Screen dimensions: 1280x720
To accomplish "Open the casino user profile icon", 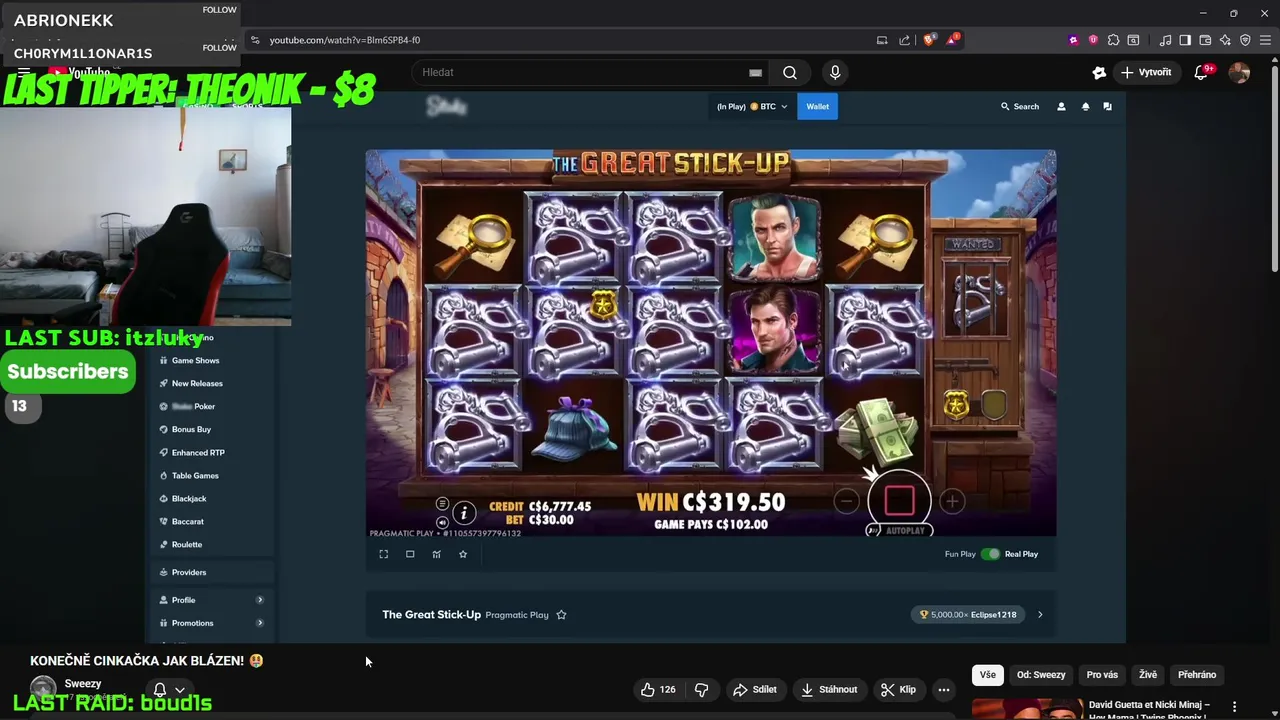I will tap(1061, 106).
